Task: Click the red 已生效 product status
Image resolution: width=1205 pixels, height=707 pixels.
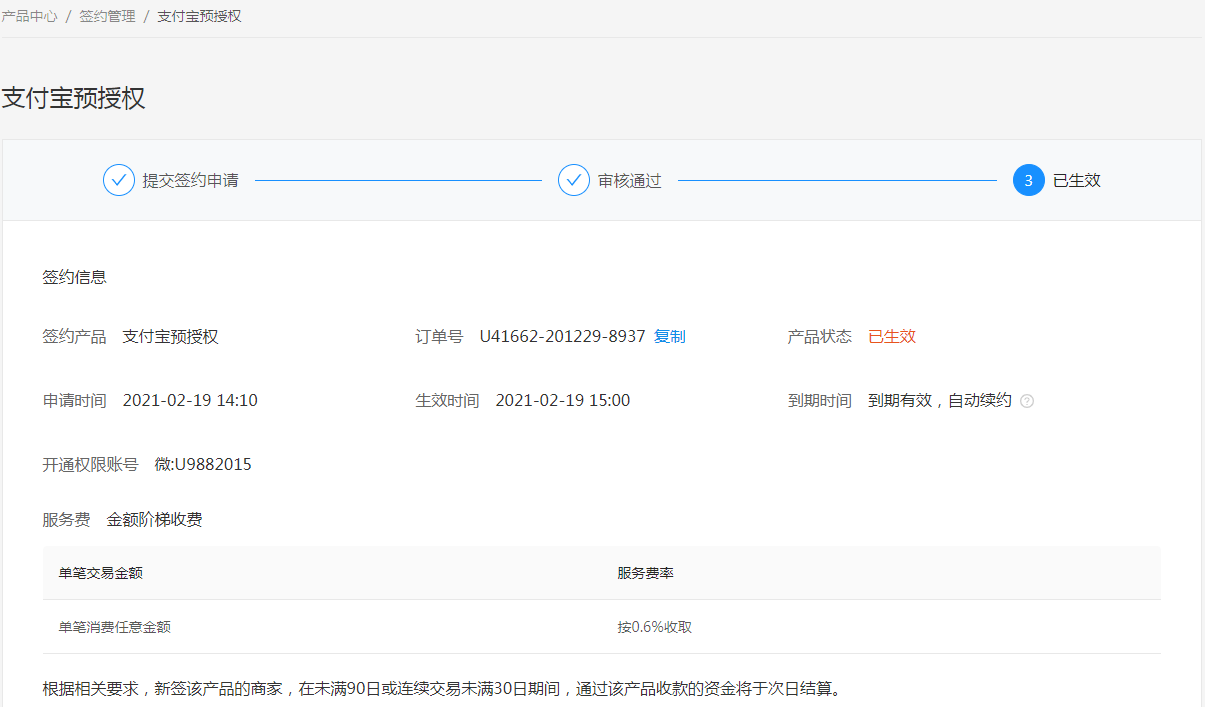Action: click(x=892, y=337)
